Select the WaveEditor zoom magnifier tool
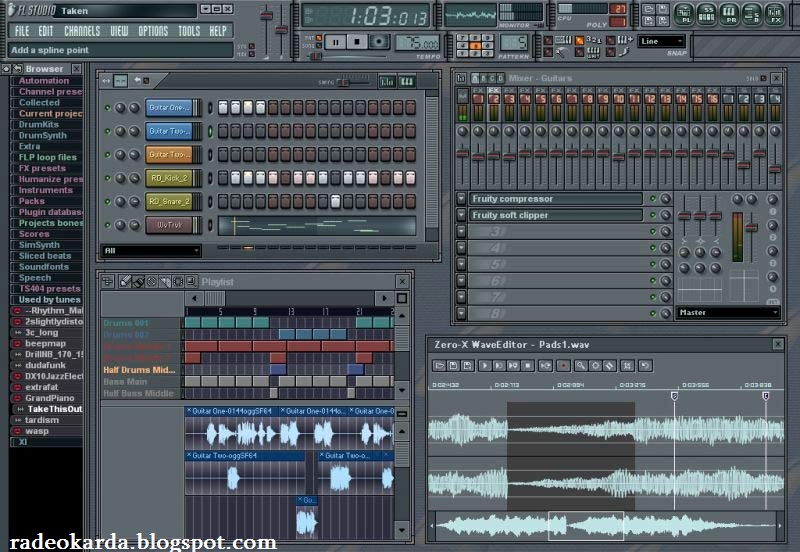Image resolution: width=800 pixels, height=552 pixels. tap(581, 365)
